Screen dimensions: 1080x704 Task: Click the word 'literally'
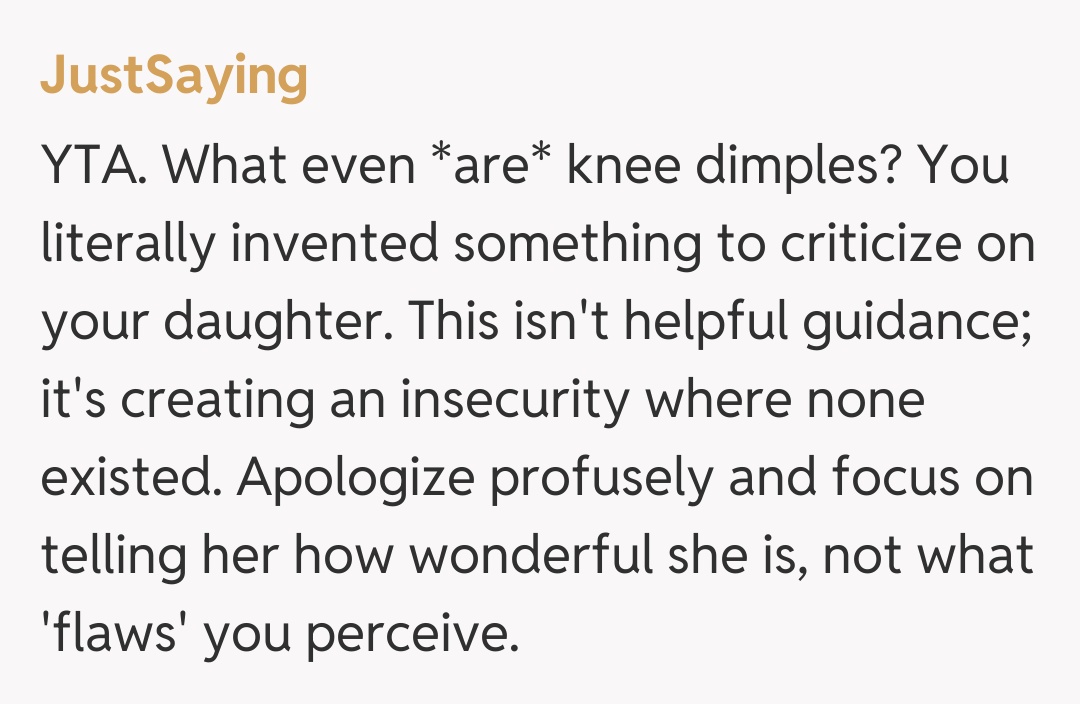128,245
